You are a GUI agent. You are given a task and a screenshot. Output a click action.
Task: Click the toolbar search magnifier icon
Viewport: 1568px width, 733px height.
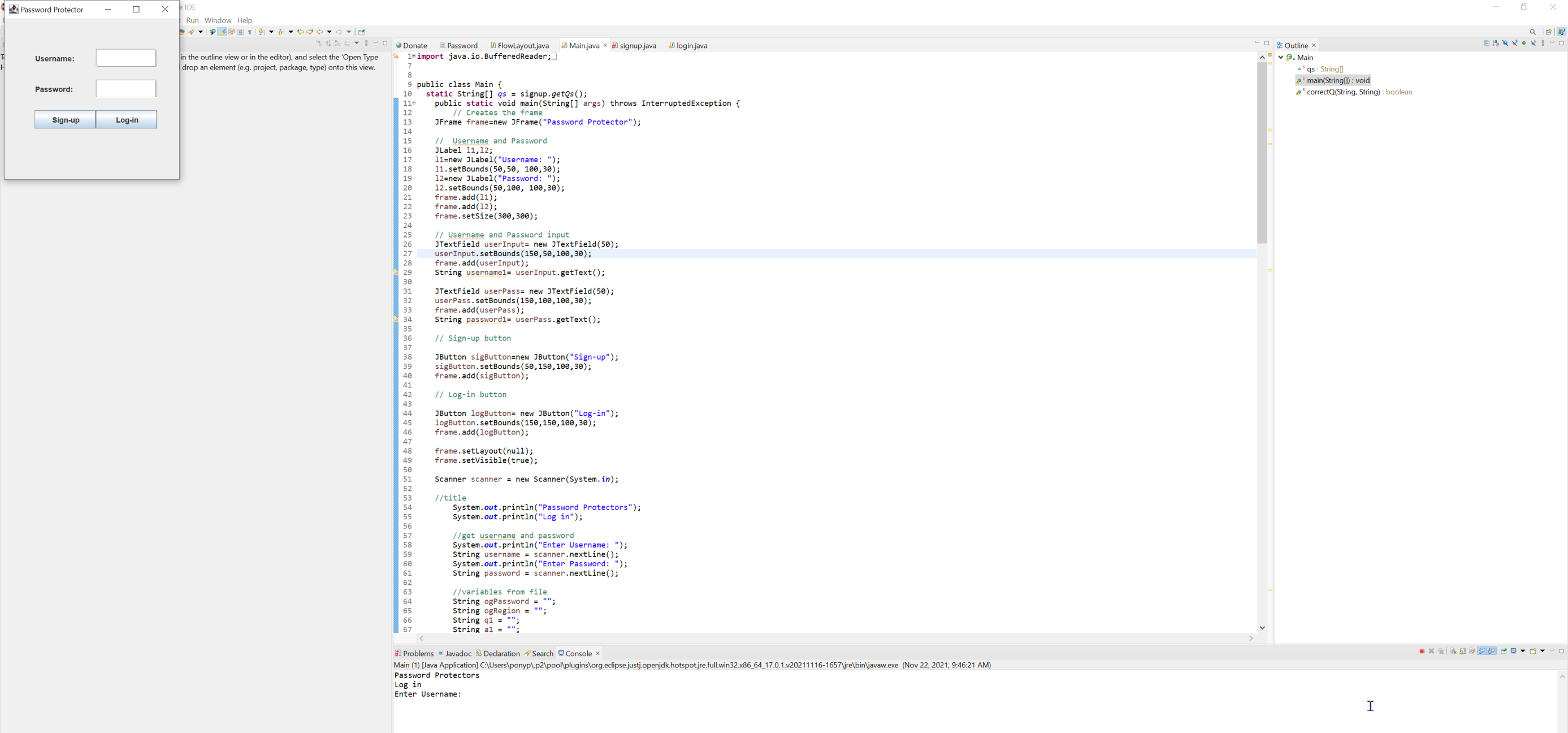(x=1533, y=32)
